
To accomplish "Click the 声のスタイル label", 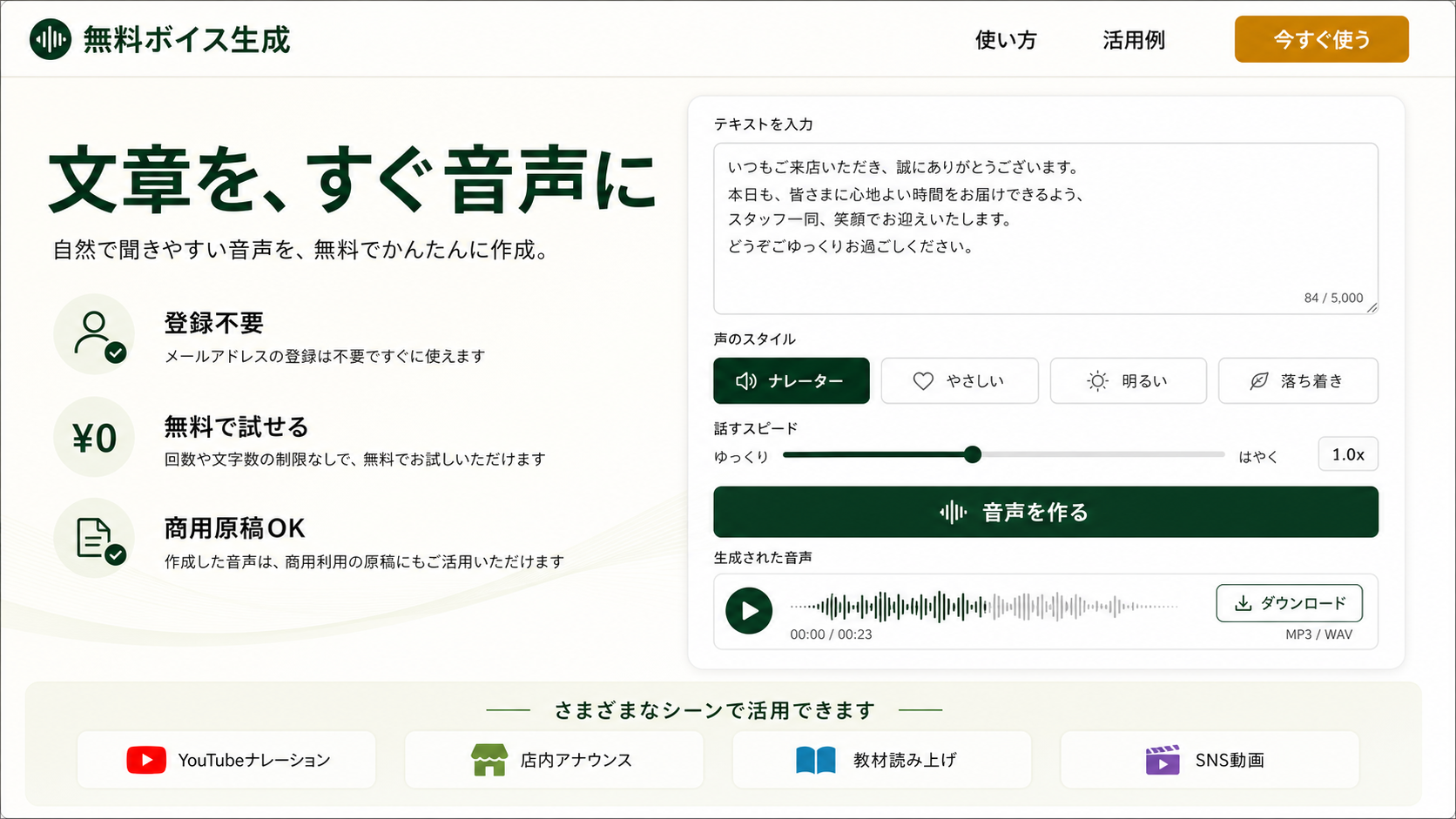I will pos(755,339).
